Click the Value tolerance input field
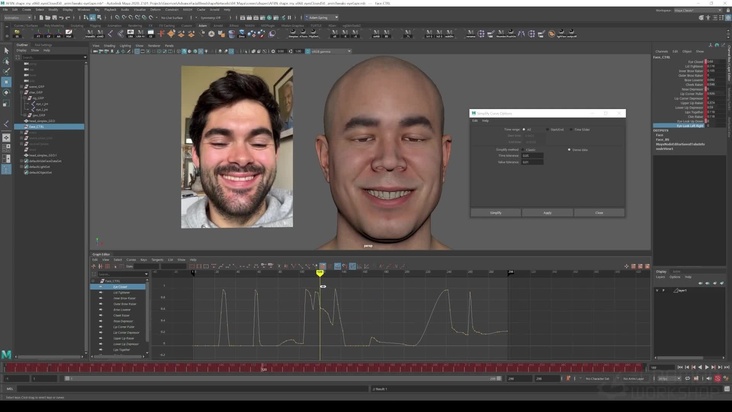 (532, 162)
